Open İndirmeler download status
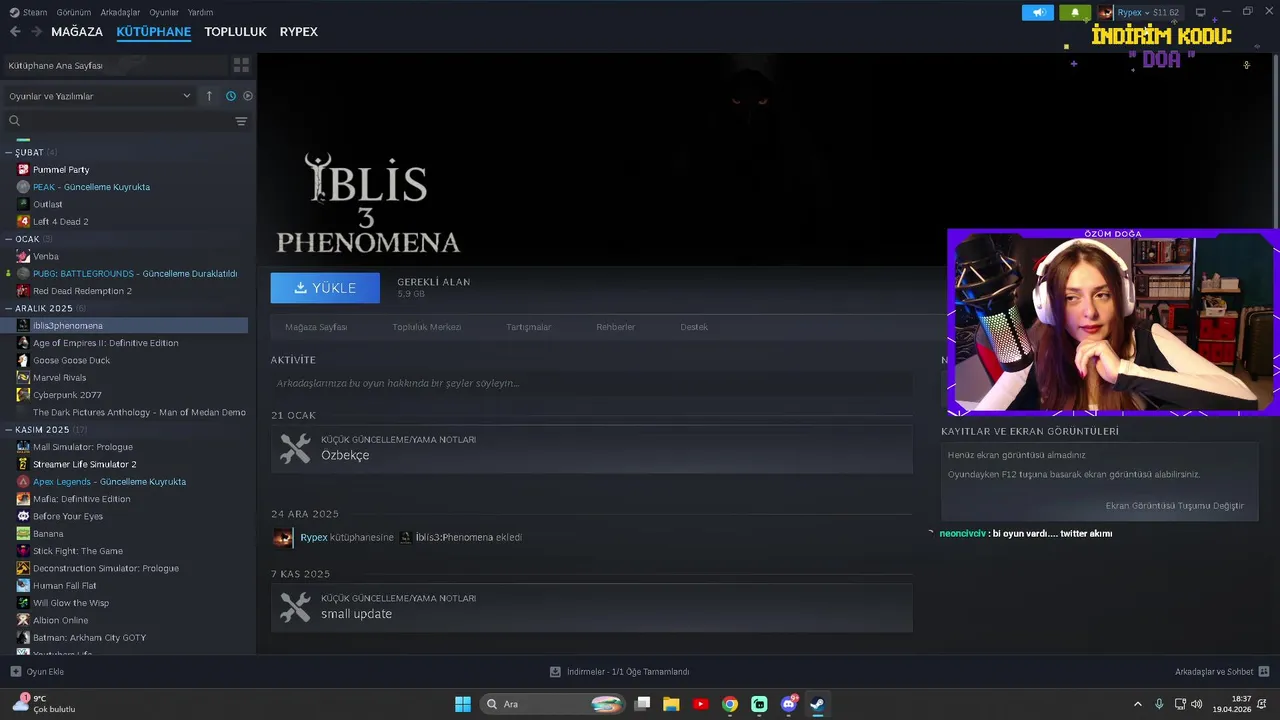1280x720 pixels. point(620,672)
